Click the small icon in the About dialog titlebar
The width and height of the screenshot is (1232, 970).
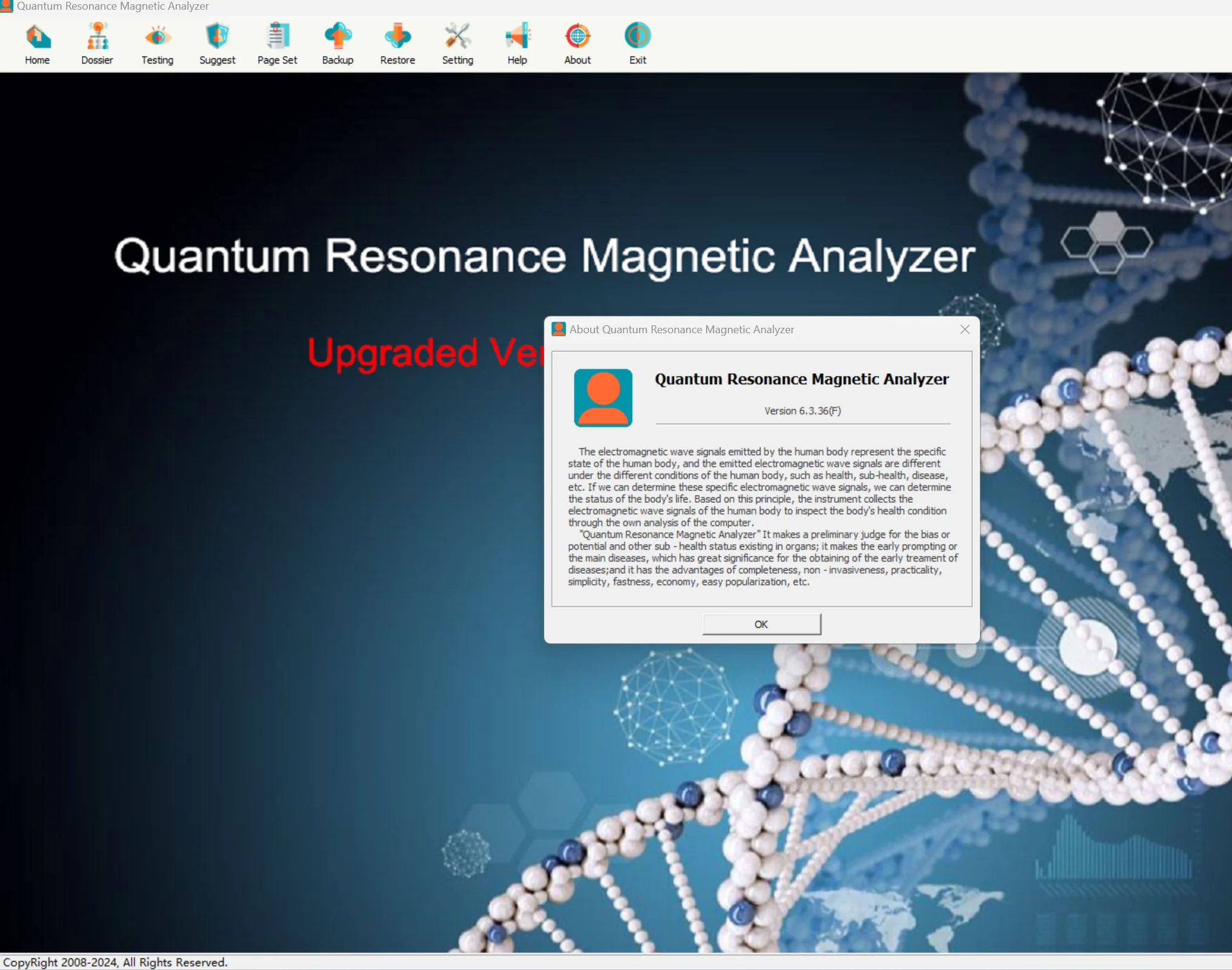click(558, 329)
